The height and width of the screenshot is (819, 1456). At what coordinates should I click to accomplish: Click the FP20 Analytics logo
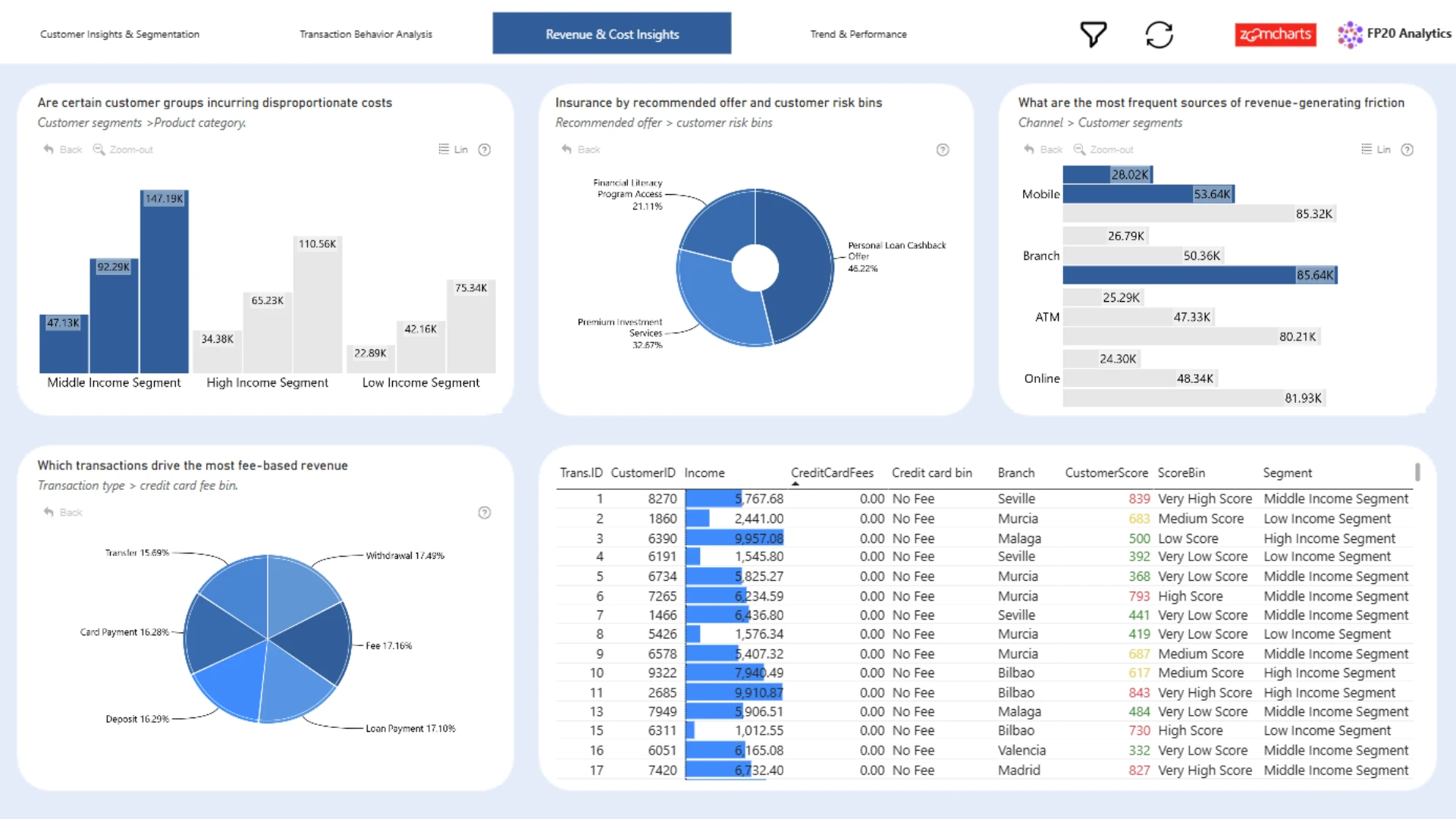[1394, 34]
